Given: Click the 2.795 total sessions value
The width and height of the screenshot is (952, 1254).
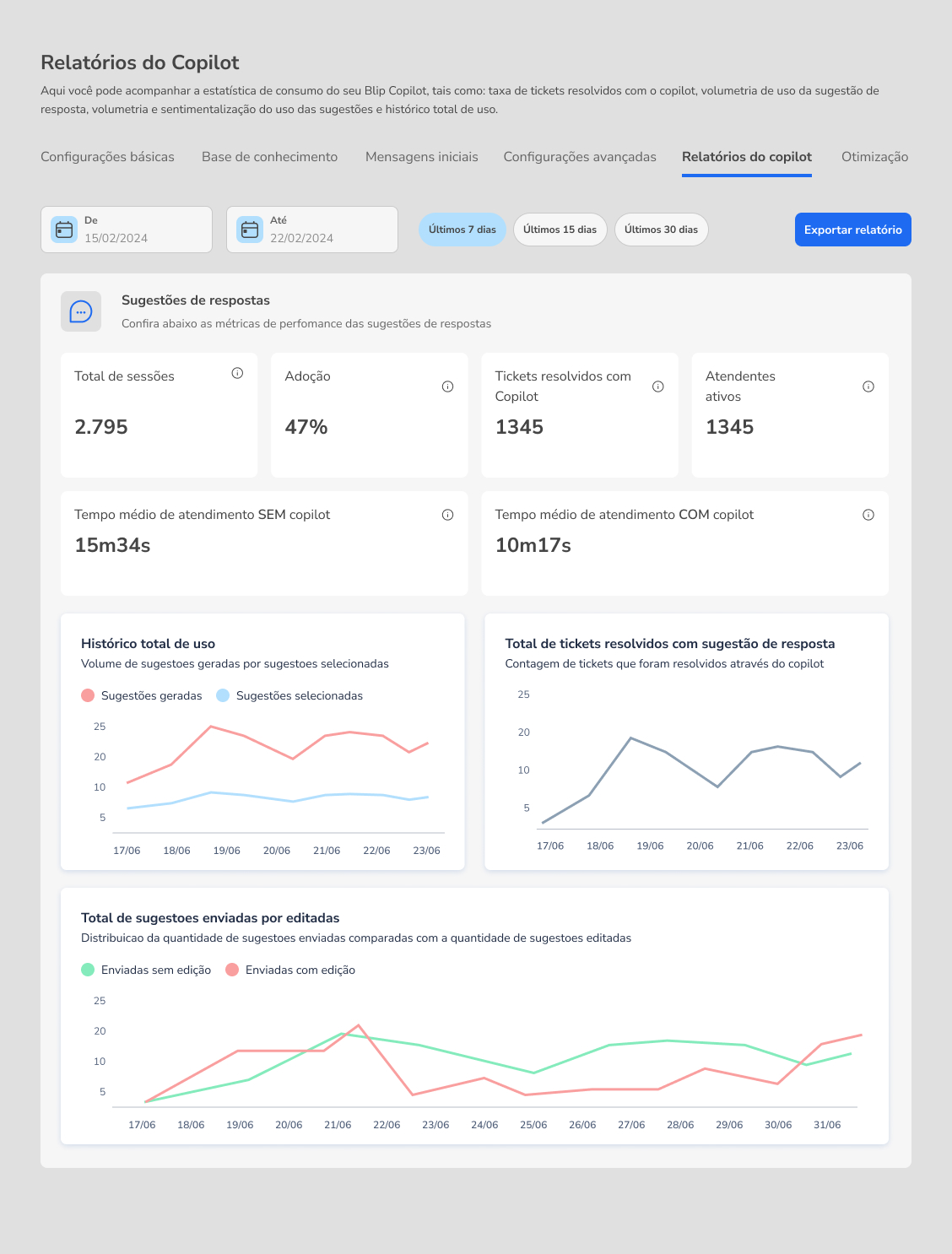Looking at the screenshot, I should [101, 427].
